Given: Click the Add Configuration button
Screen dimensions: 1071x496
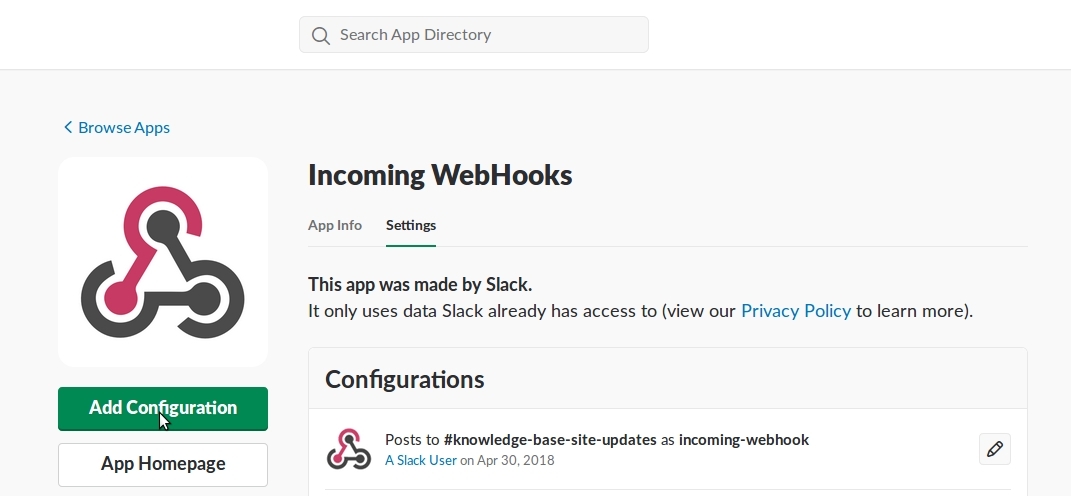Looking at the screenshot, I should click(163, 409).
